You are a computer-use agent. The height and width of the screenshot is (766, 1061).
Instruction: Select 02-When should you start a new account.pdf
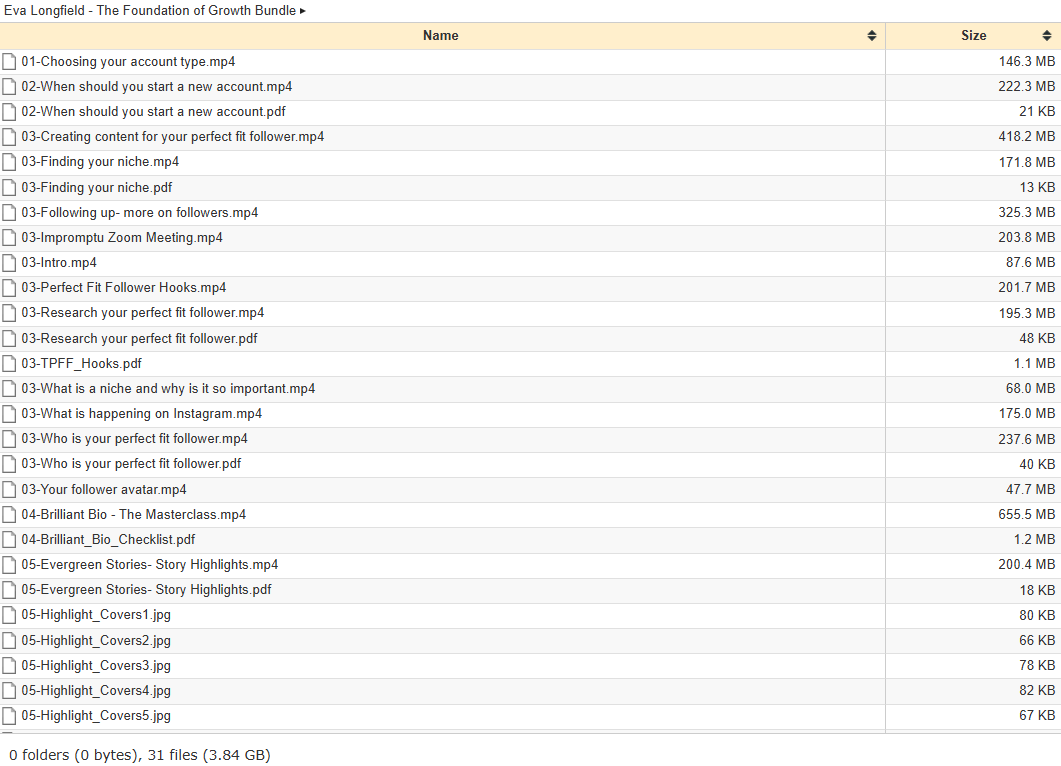[x=154, y=112]
